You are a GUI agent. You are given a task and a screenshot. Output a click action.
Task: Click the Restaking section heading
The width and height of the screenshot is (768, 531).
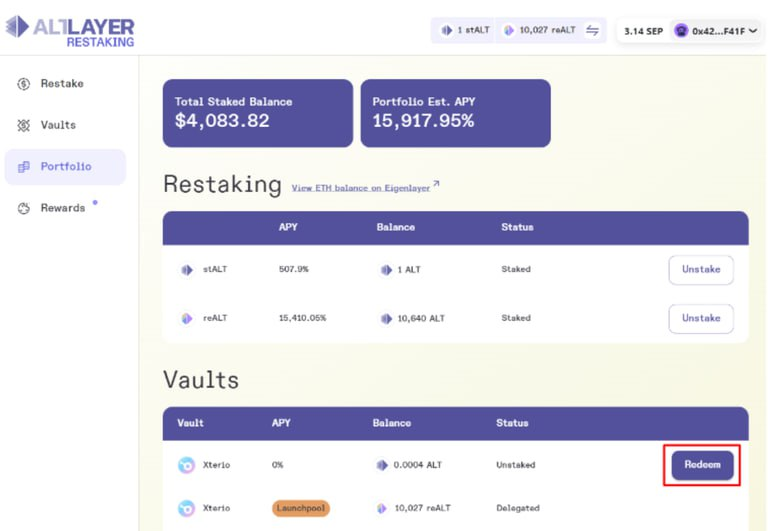pyautogui.click(x=222, y=185)
